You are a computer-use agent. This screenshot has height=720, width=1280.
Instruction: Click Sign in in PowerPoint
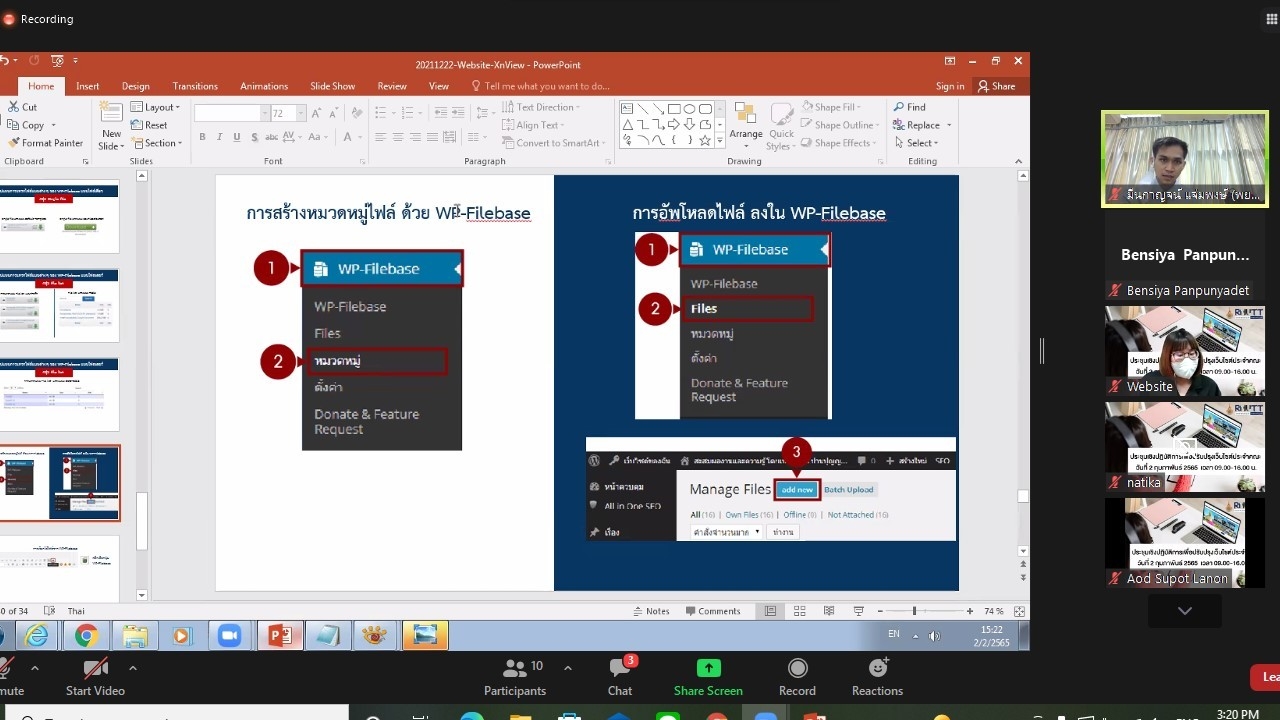[x=950, y=86]
